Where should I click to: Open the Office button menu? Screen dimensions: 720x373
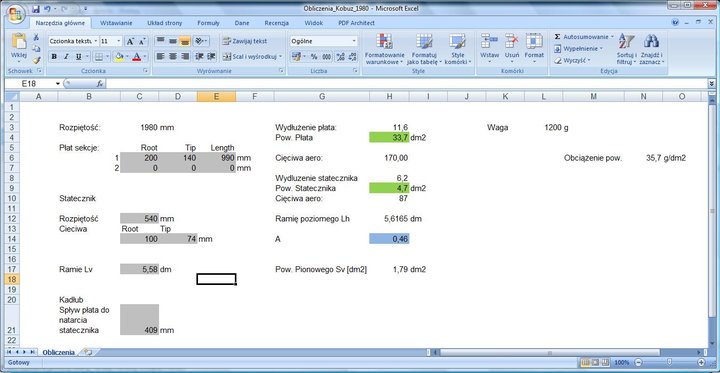pos(16,13)
